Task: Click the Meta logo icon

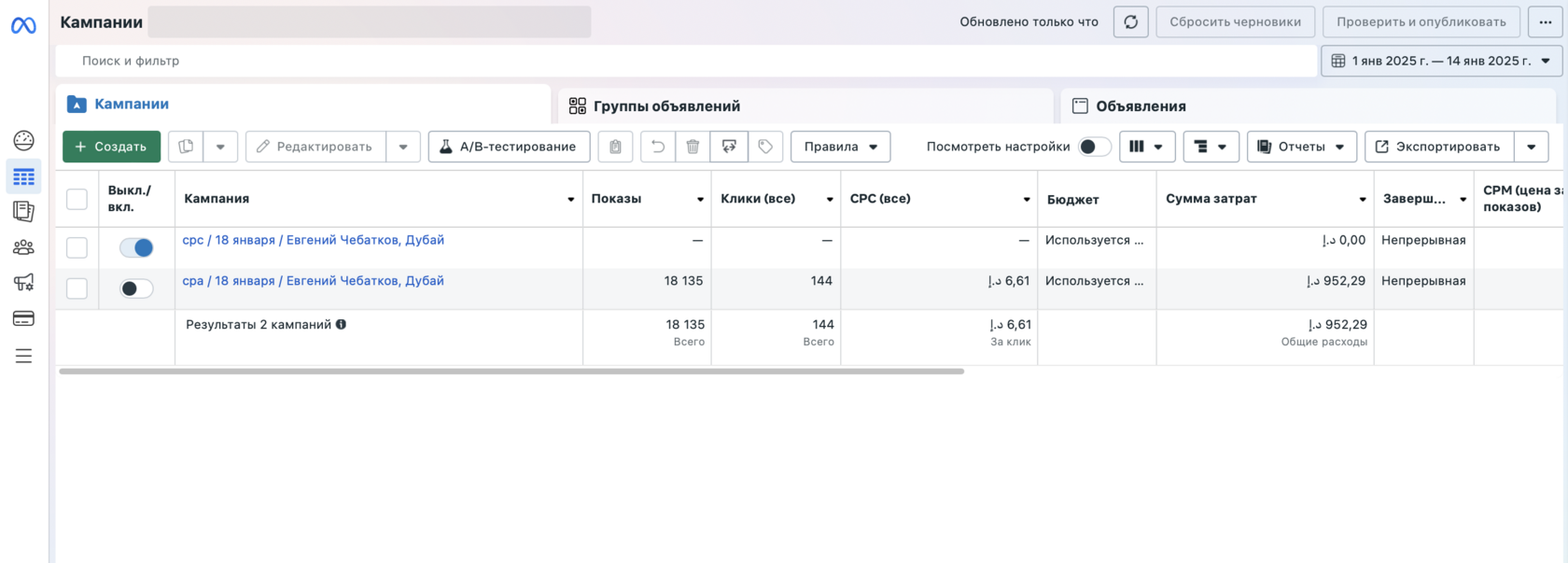Action: (23, 25)
